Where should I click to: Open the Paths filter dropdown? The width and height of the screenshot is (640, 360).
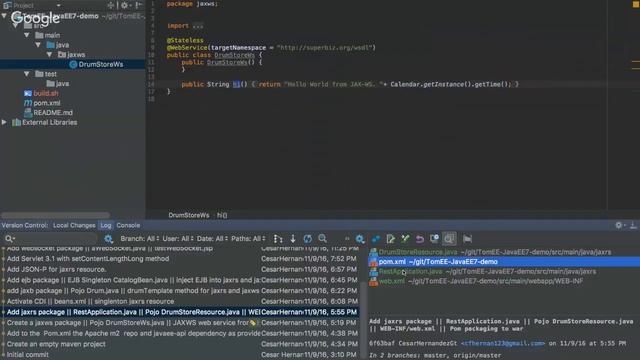(248, 239)
